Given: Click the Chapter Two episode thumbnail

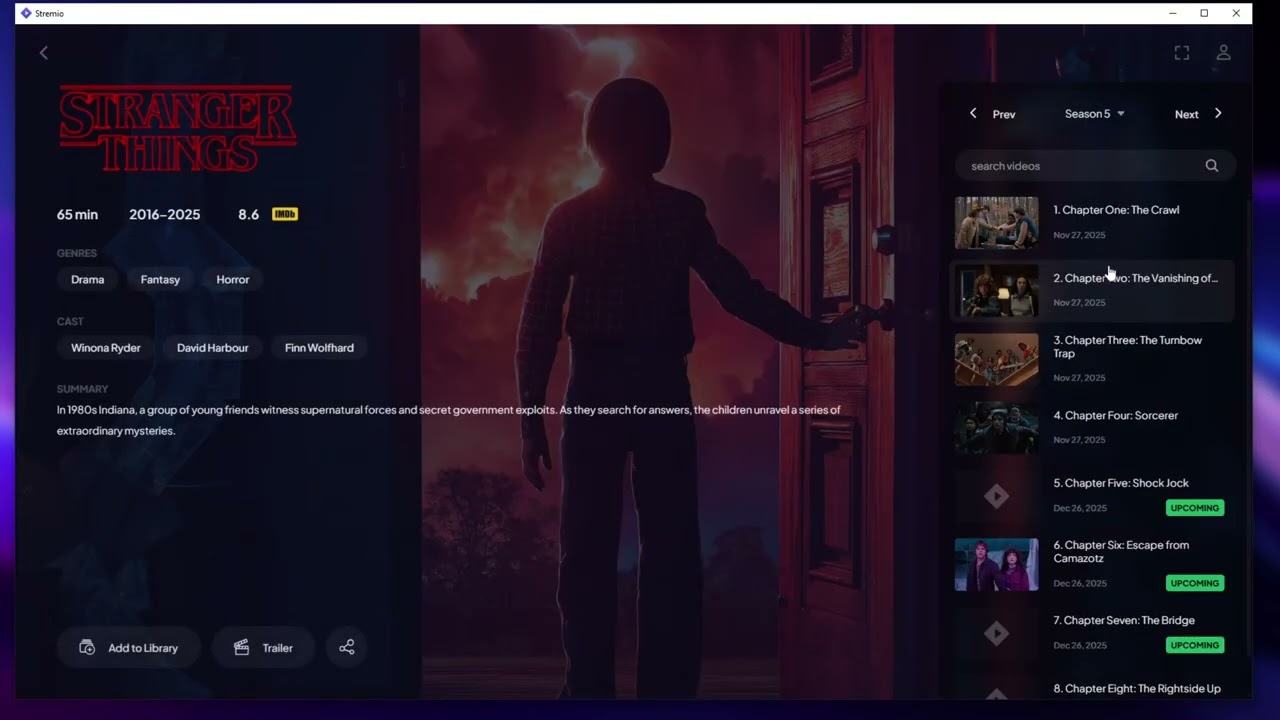Looking at the screenshot, I should (x=997, y=290).
